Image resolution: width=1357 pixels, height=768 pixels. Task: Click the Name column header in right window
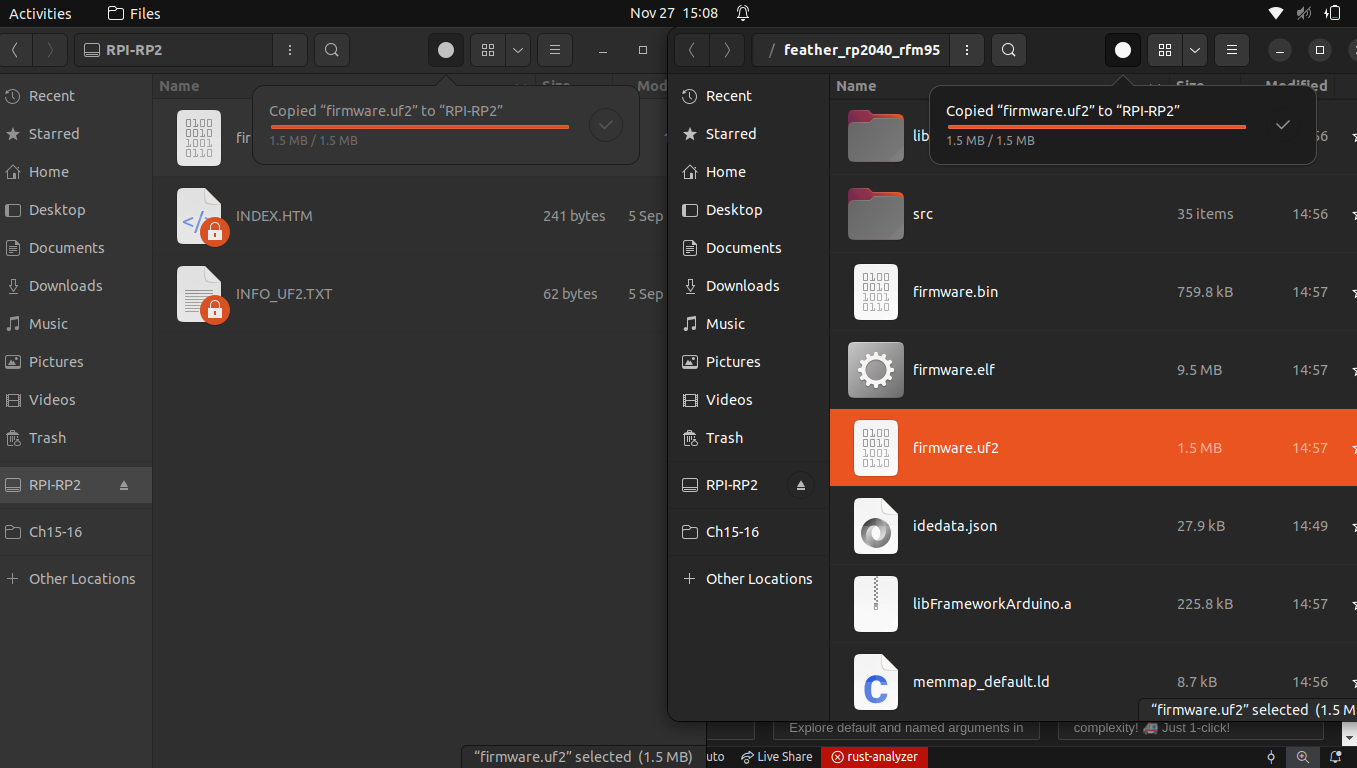[856, 86]
